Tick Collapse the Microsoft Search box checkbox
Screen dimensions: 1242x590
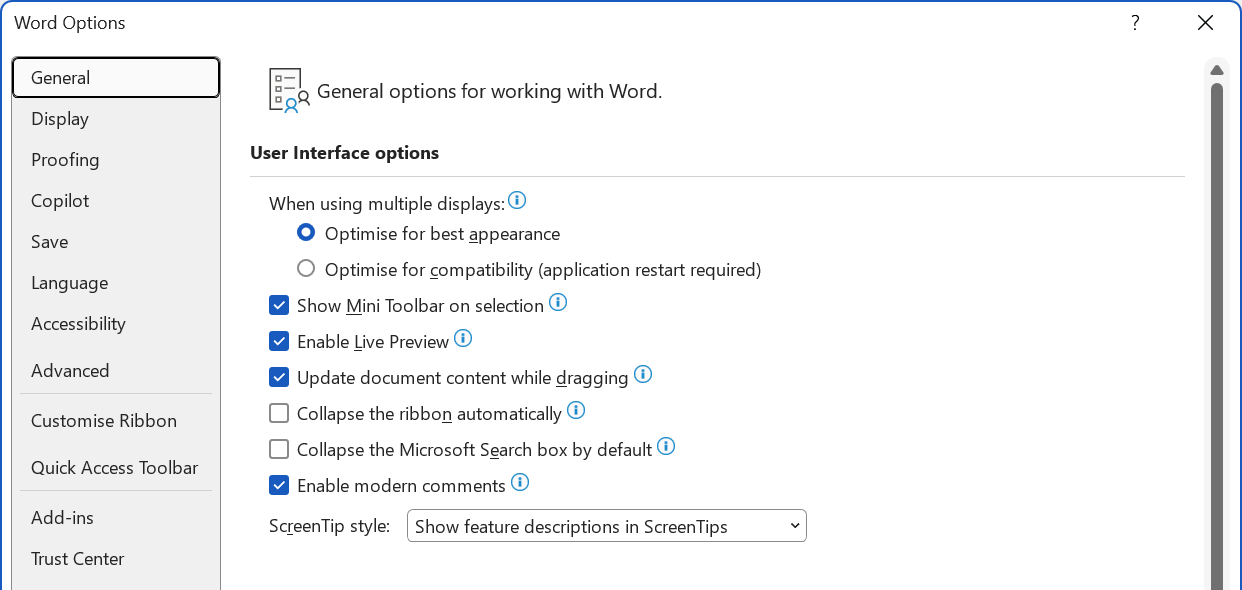[279, 450]
